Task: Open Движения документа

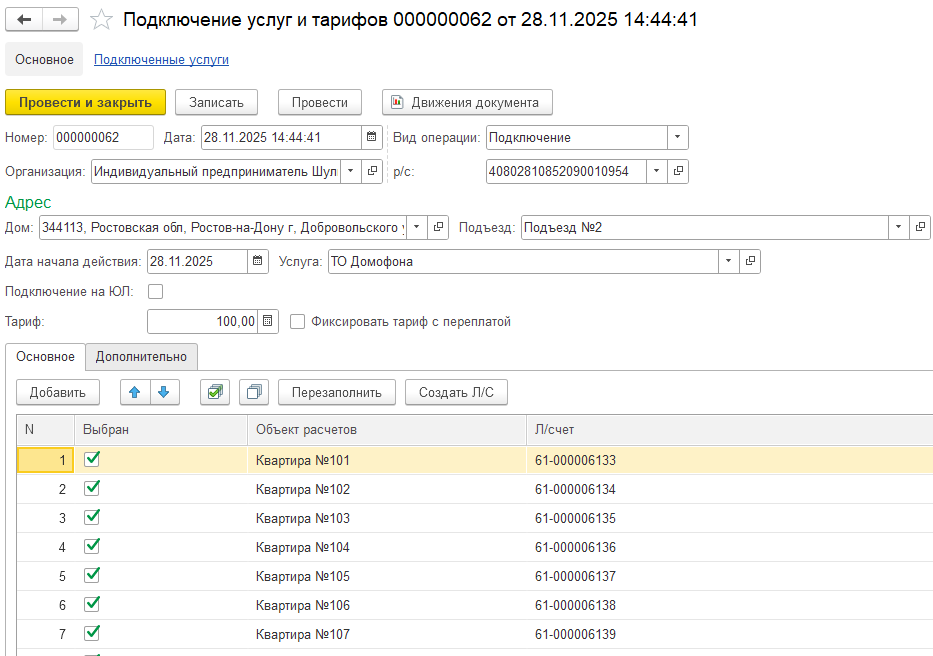Action: (467, 102)
